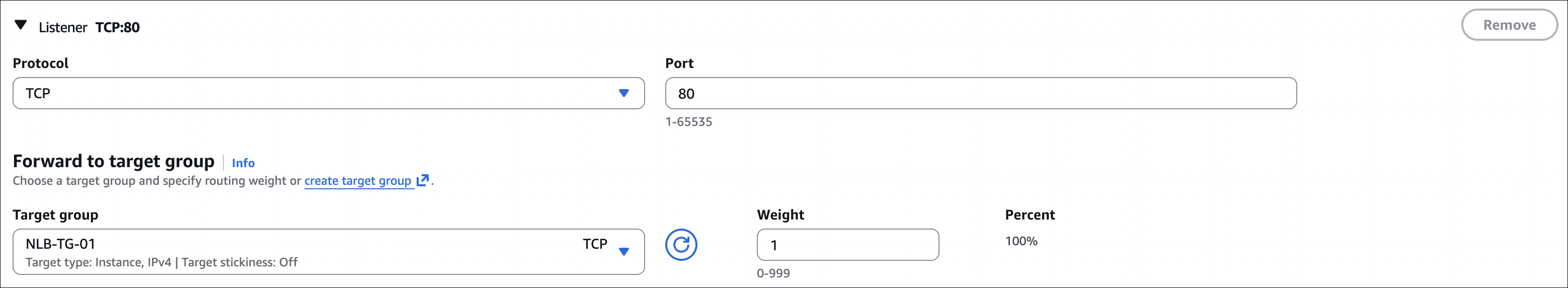The height and width of the screenshot is (288, 1568).
Task: Click the Listener TCP:80 header text
Action: pyautogui.click(x=90, y=27)
